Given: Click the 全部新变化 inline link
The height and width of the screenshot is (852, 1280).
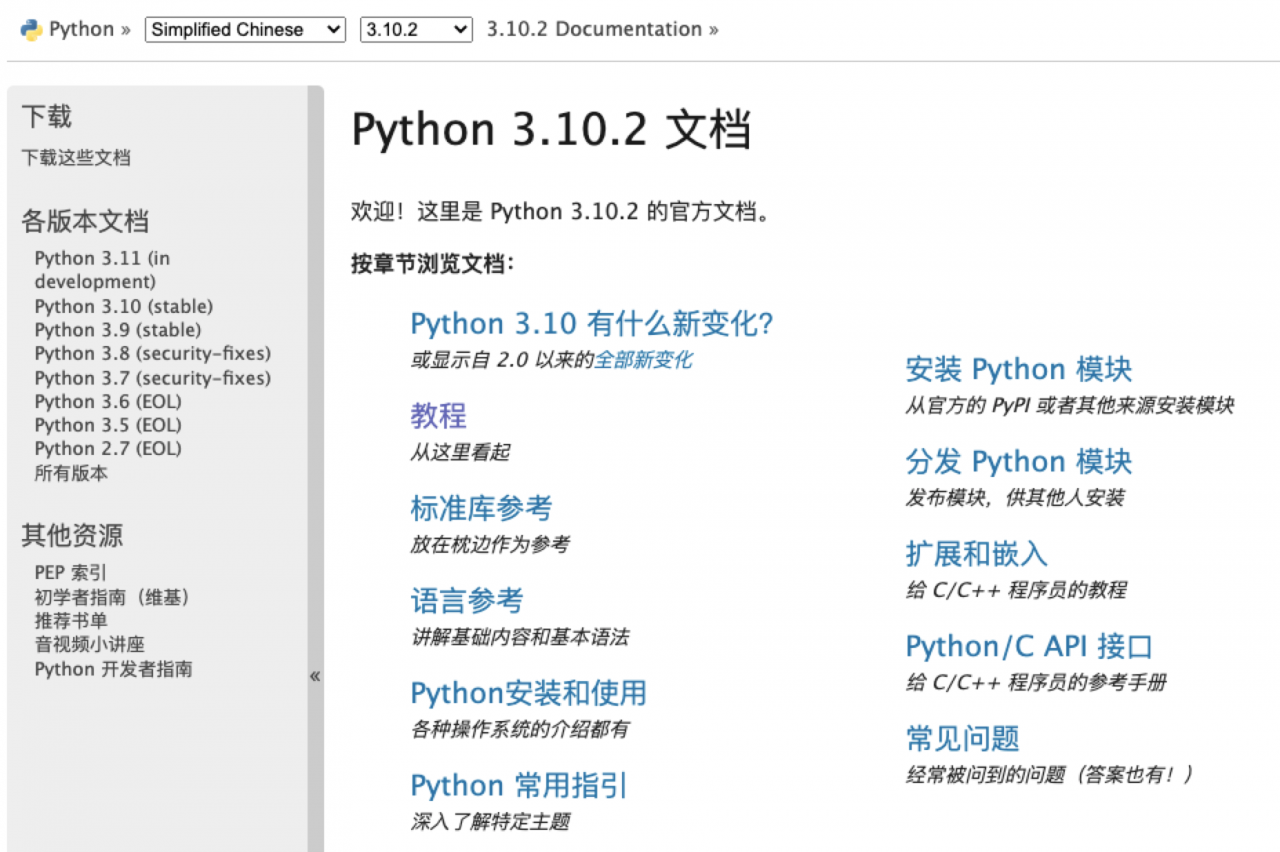Looking at the screenshot, I should [x=643, y=360].
